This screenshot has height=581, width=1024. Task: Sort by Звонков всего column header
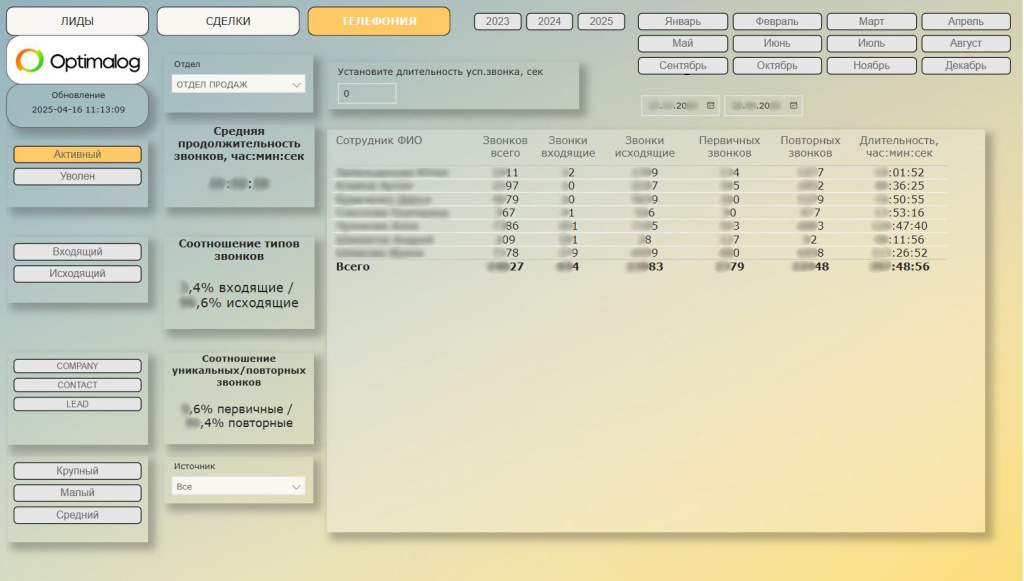click(505, 147)
